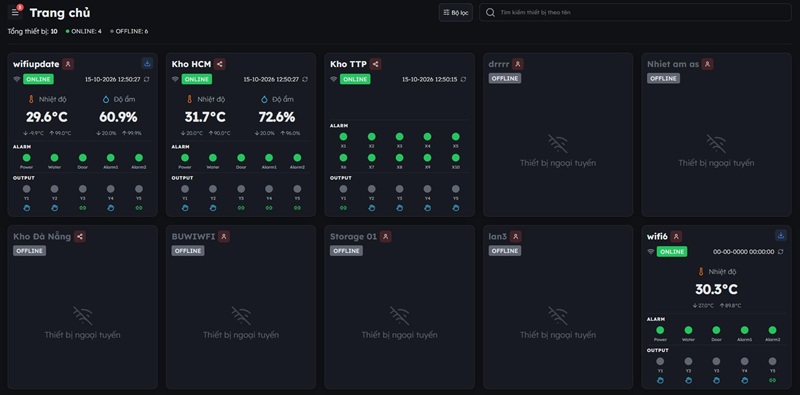
Task: Open the Kho Đà Nẵng device title
Action: pos(42,237)
